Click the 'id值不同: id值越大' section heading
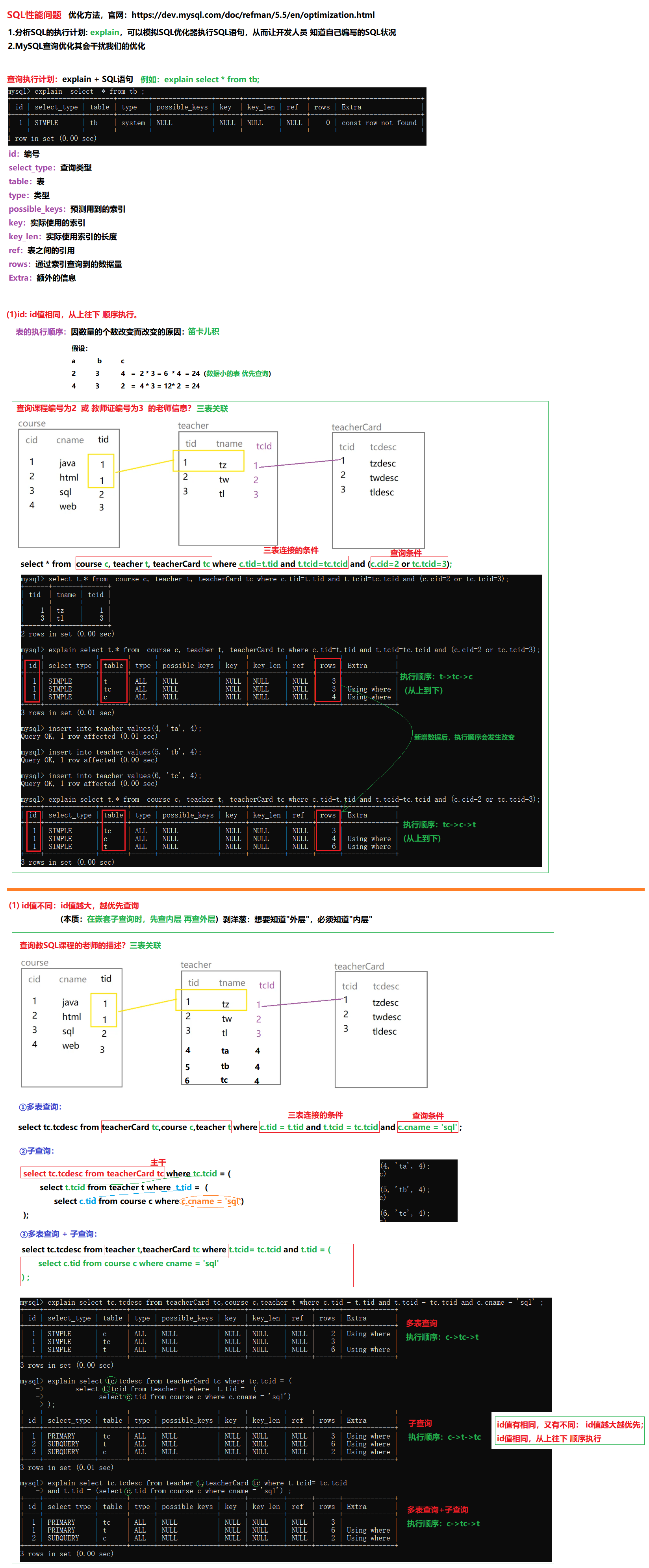The width and height of the screenshot is (649, 1568). coord(74,905)
